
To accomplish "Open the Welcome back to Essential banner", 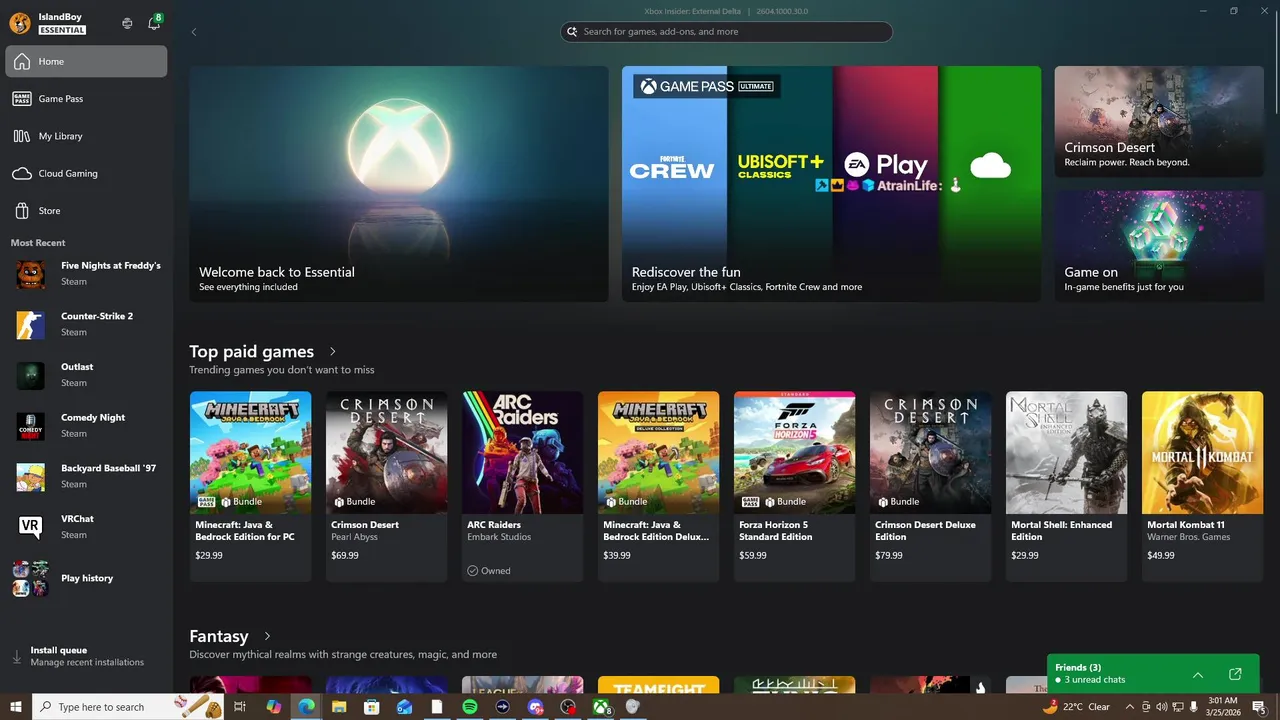I will click(399, 184).
